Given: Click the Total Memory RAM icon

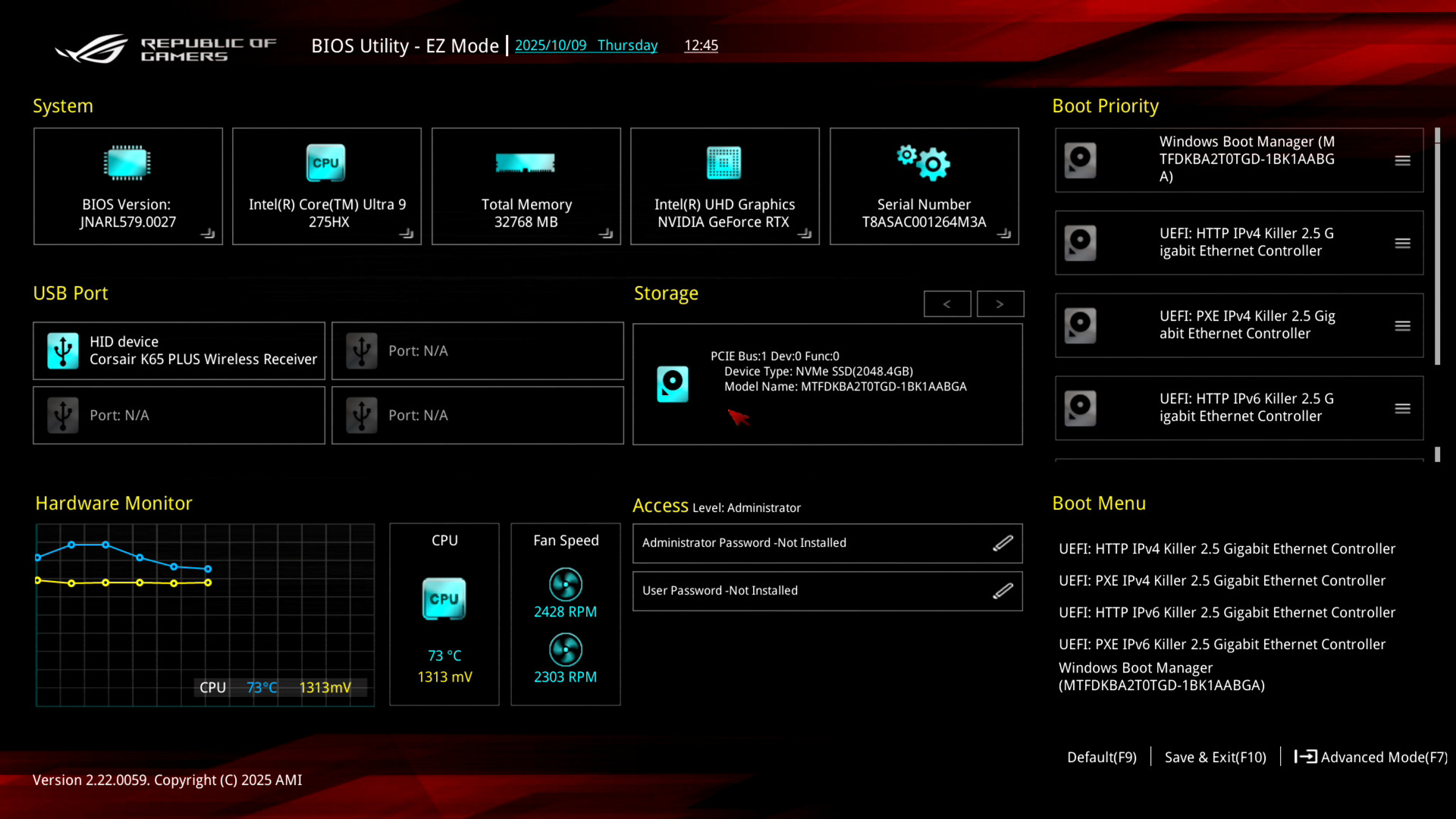Looking at the screenshot, I should [526, 162].
